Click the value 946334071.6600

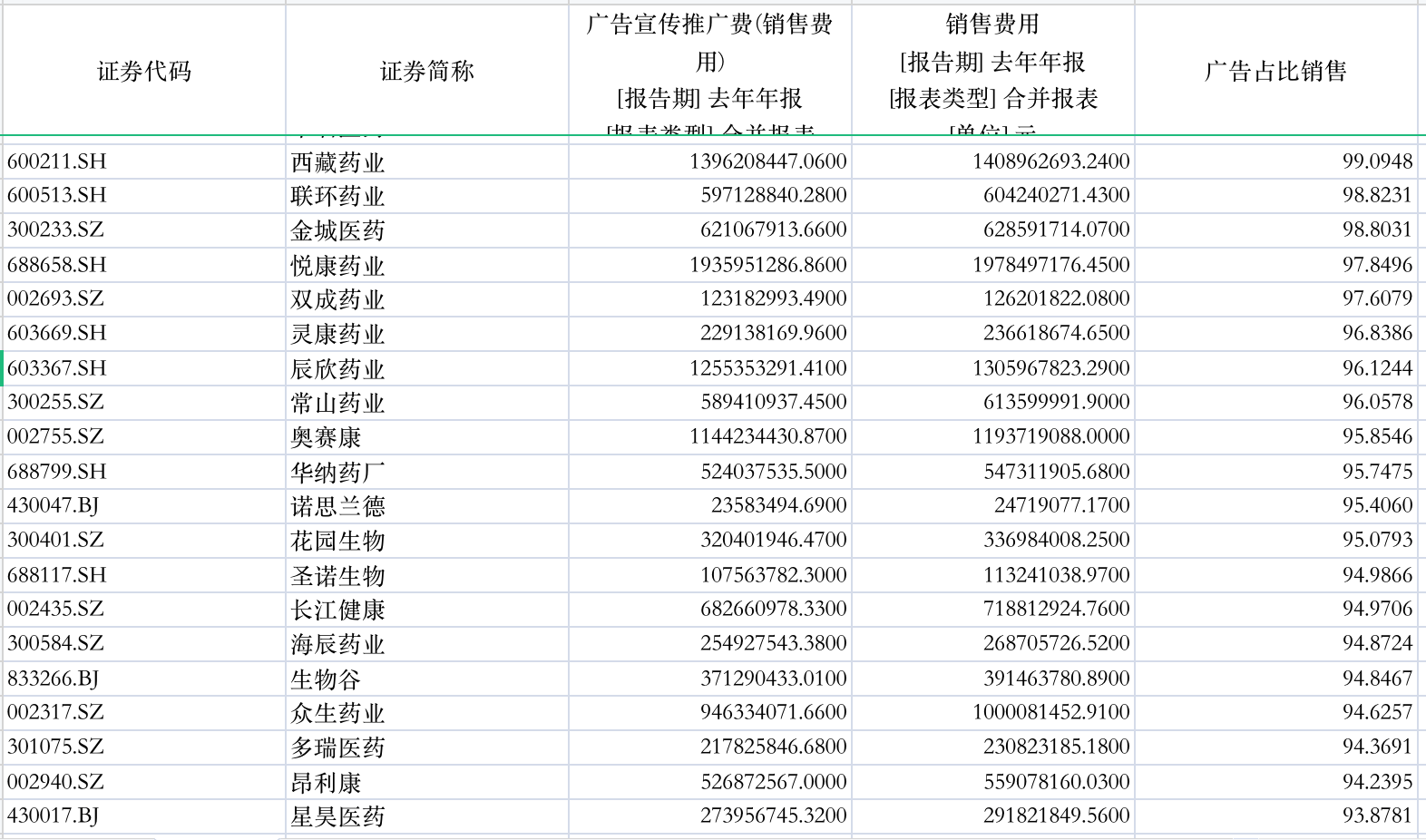point(709,712)
